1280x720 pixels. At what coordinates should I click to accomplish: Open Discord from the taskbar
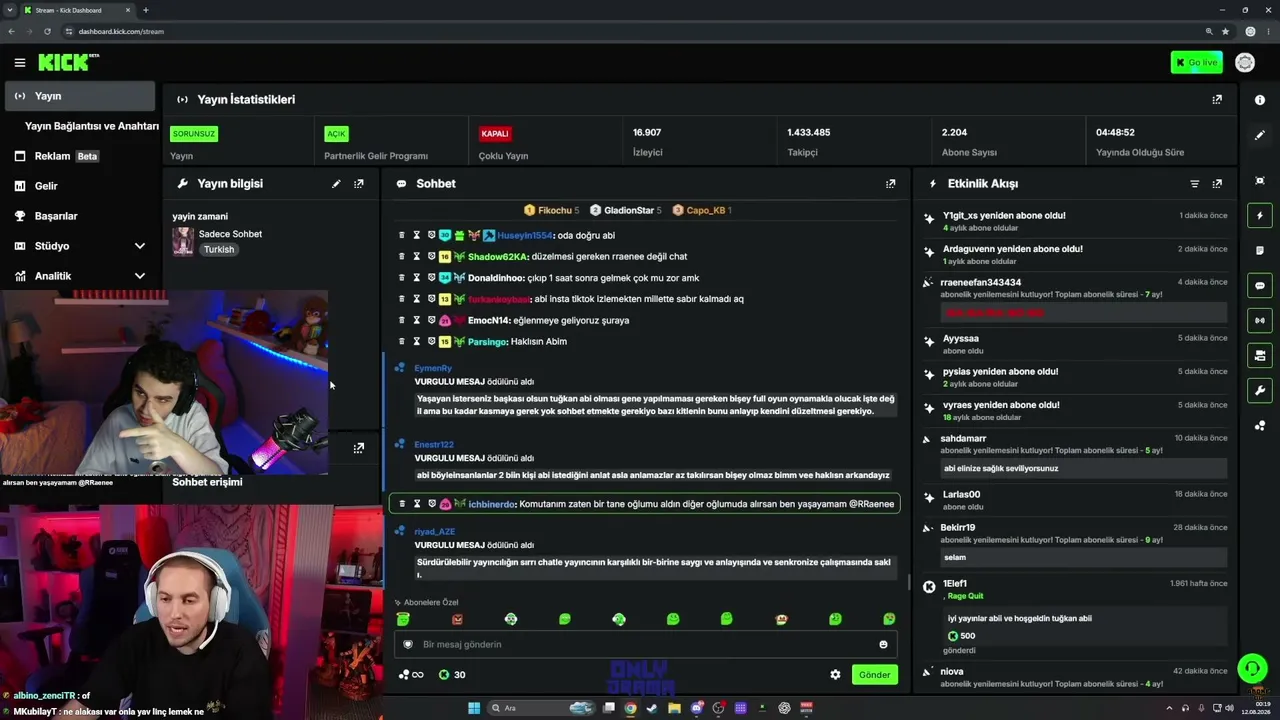tap(697, 708)
